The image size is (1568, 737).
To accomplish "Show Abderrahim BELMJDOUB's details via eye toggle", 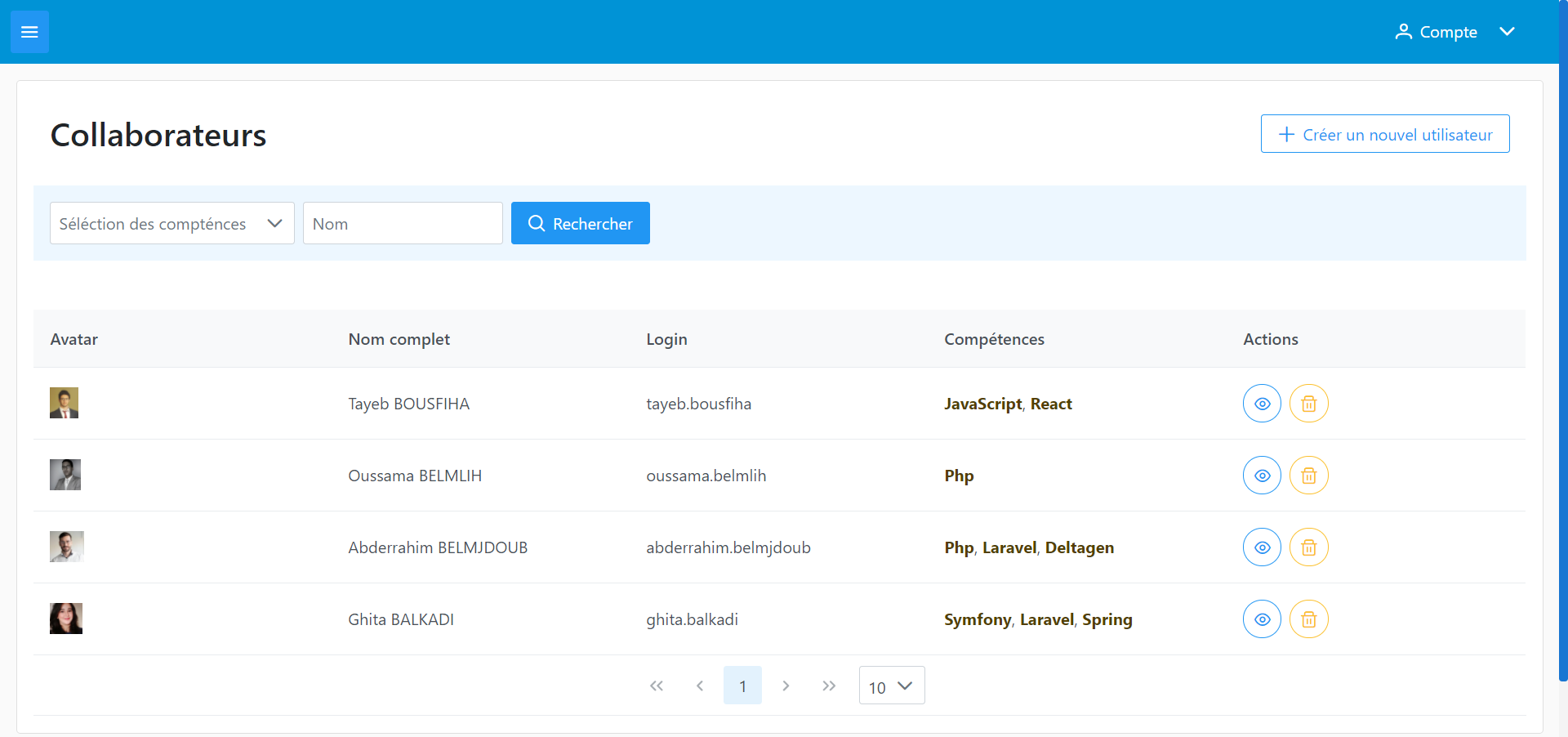I will 1262,547.
